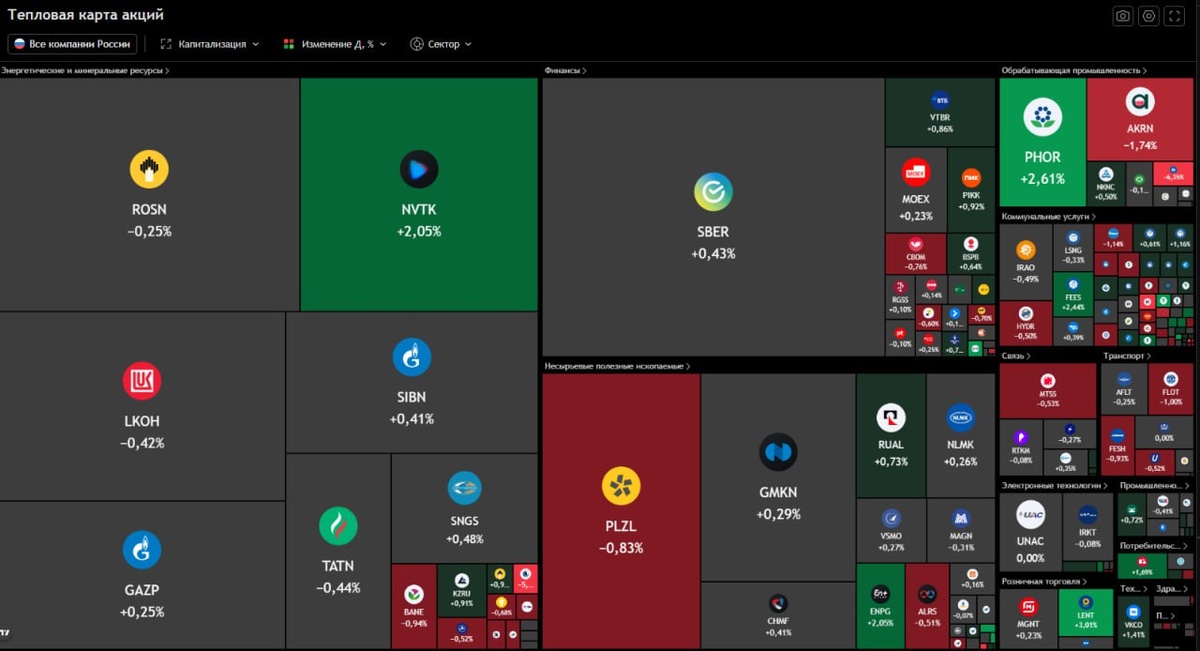Click the MGNT red logo
This screenshot has height=651, width=1200.
pos(1029,607)
